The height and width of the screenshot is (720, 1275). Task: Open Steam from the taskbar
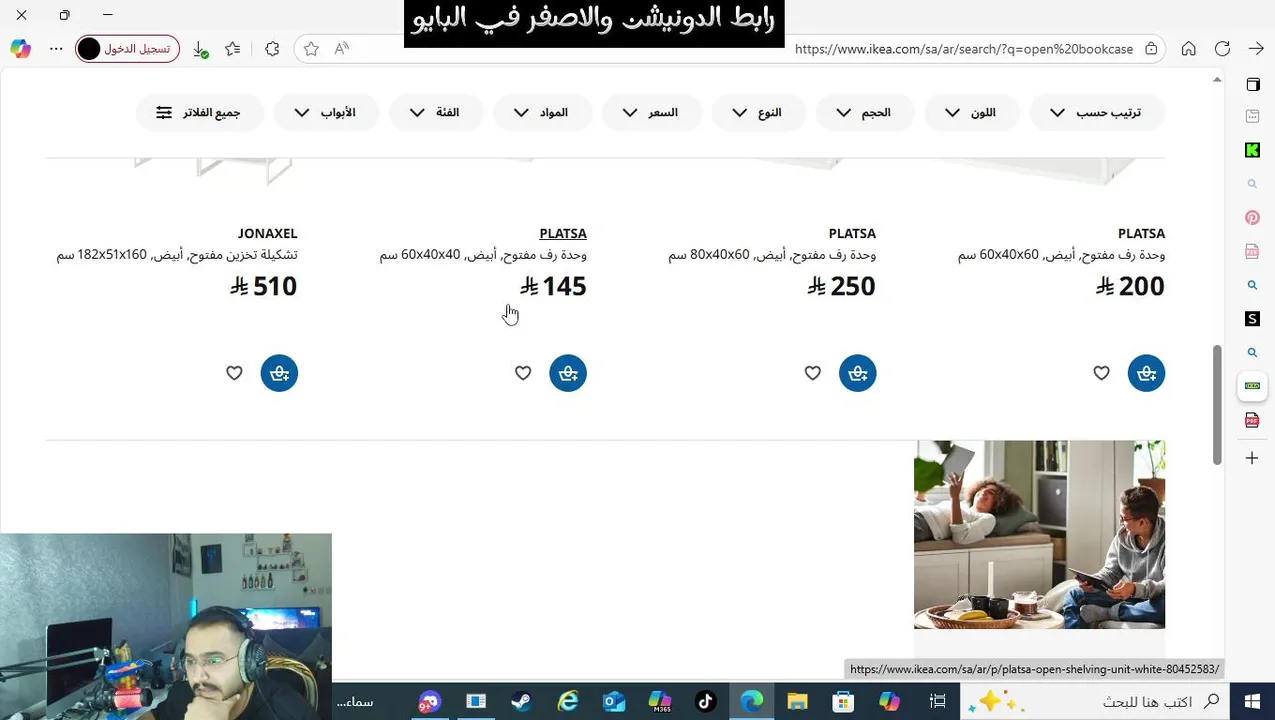point(521,701)
